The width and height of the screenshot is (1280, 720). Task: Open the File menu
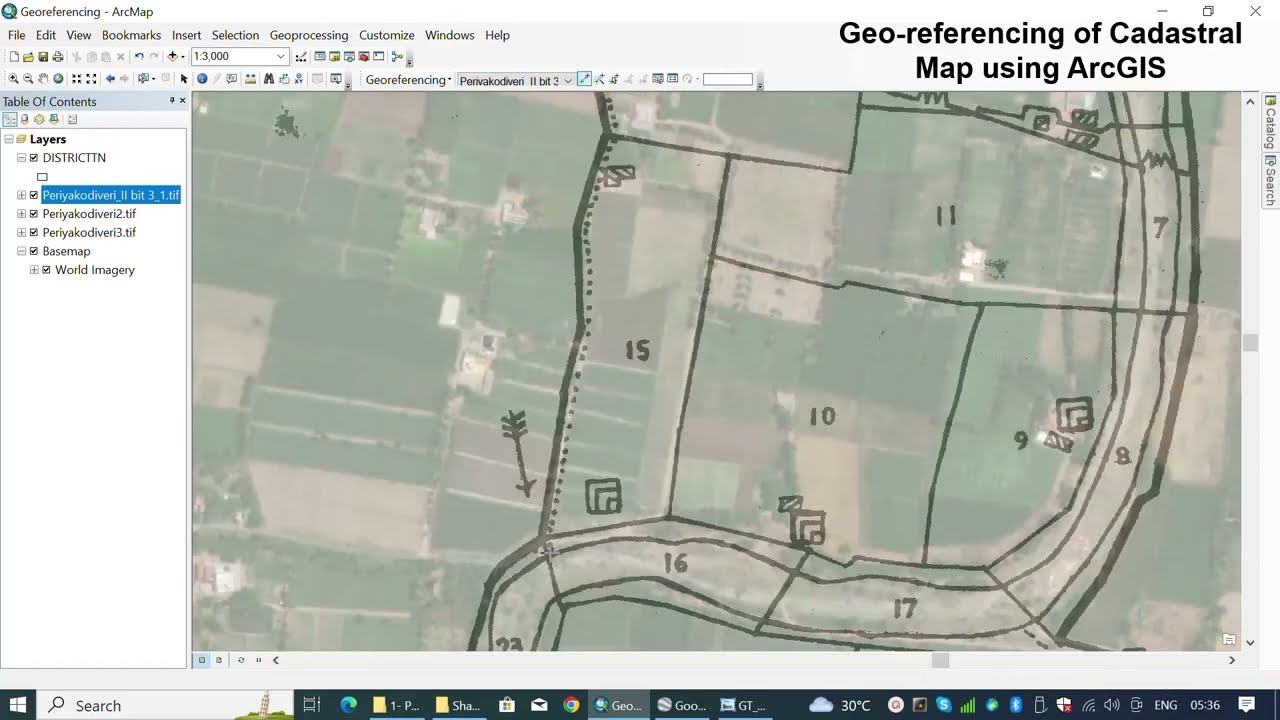16,35
